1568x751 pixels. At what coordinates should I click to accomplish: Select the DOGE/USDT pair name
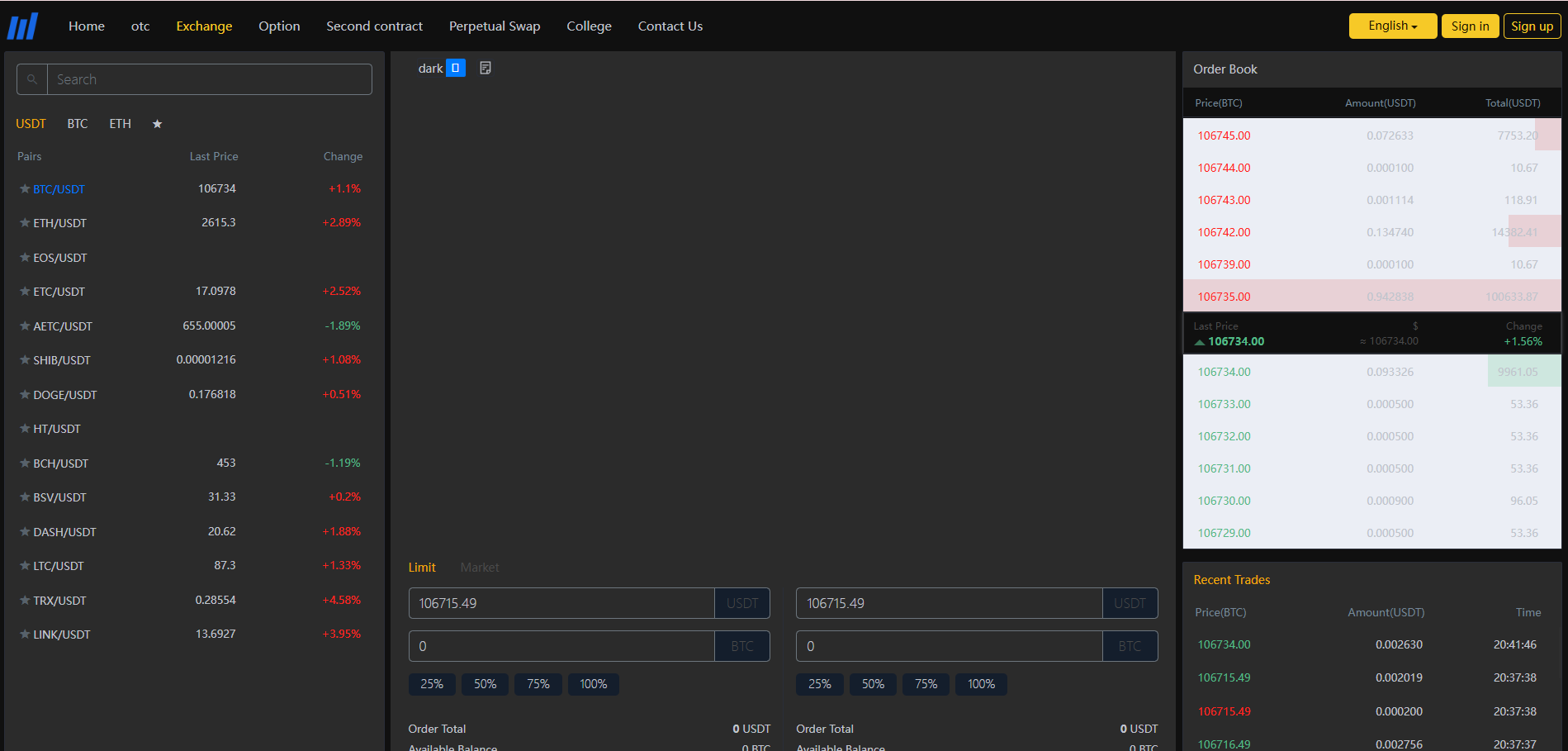click(x=65, y=395)
